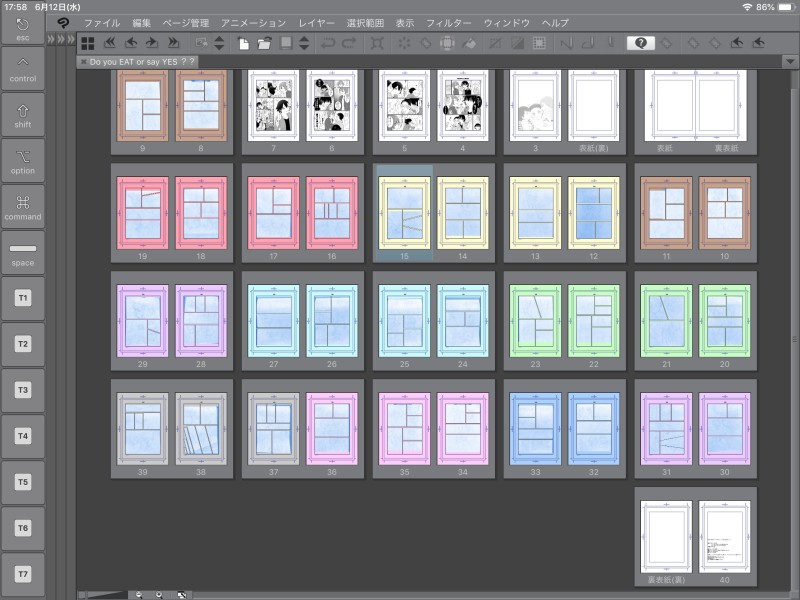The image size is (800, 600).
Task: Open the canvas tab list dropdown arrow
Action: click(790, 62)
